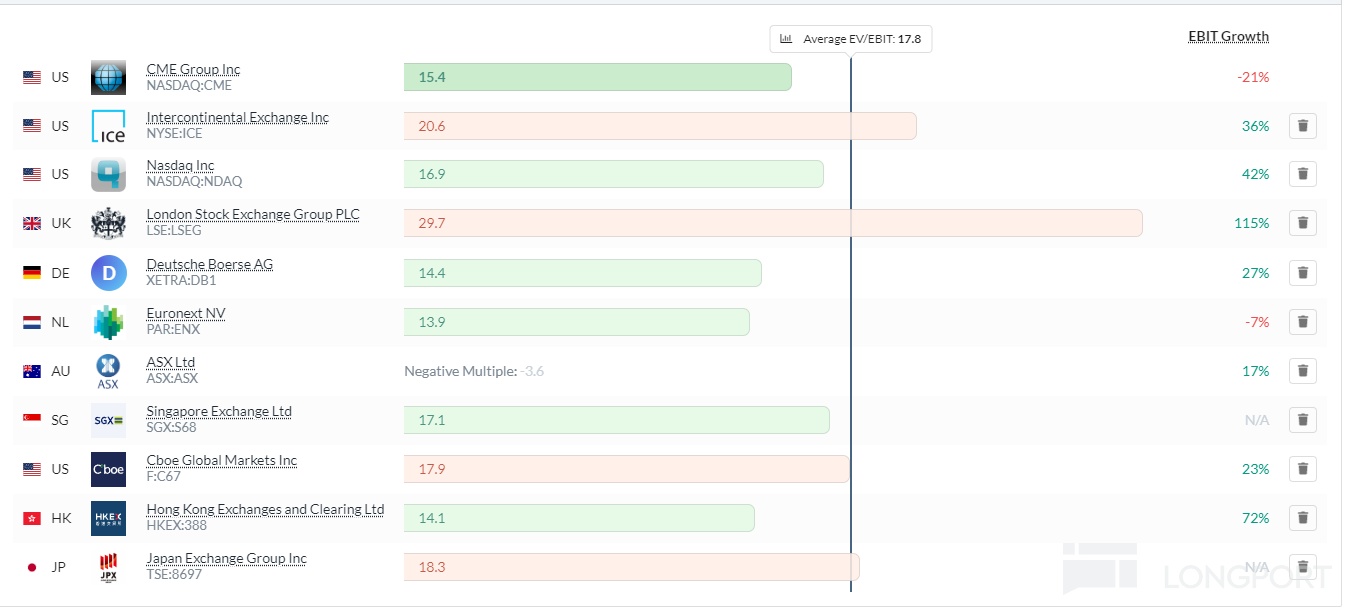Remove Deutsche Boerse AG via trash icon
Image resolution: width=1347 pixels, height=610 pixels.
[x=1302, y=273]
